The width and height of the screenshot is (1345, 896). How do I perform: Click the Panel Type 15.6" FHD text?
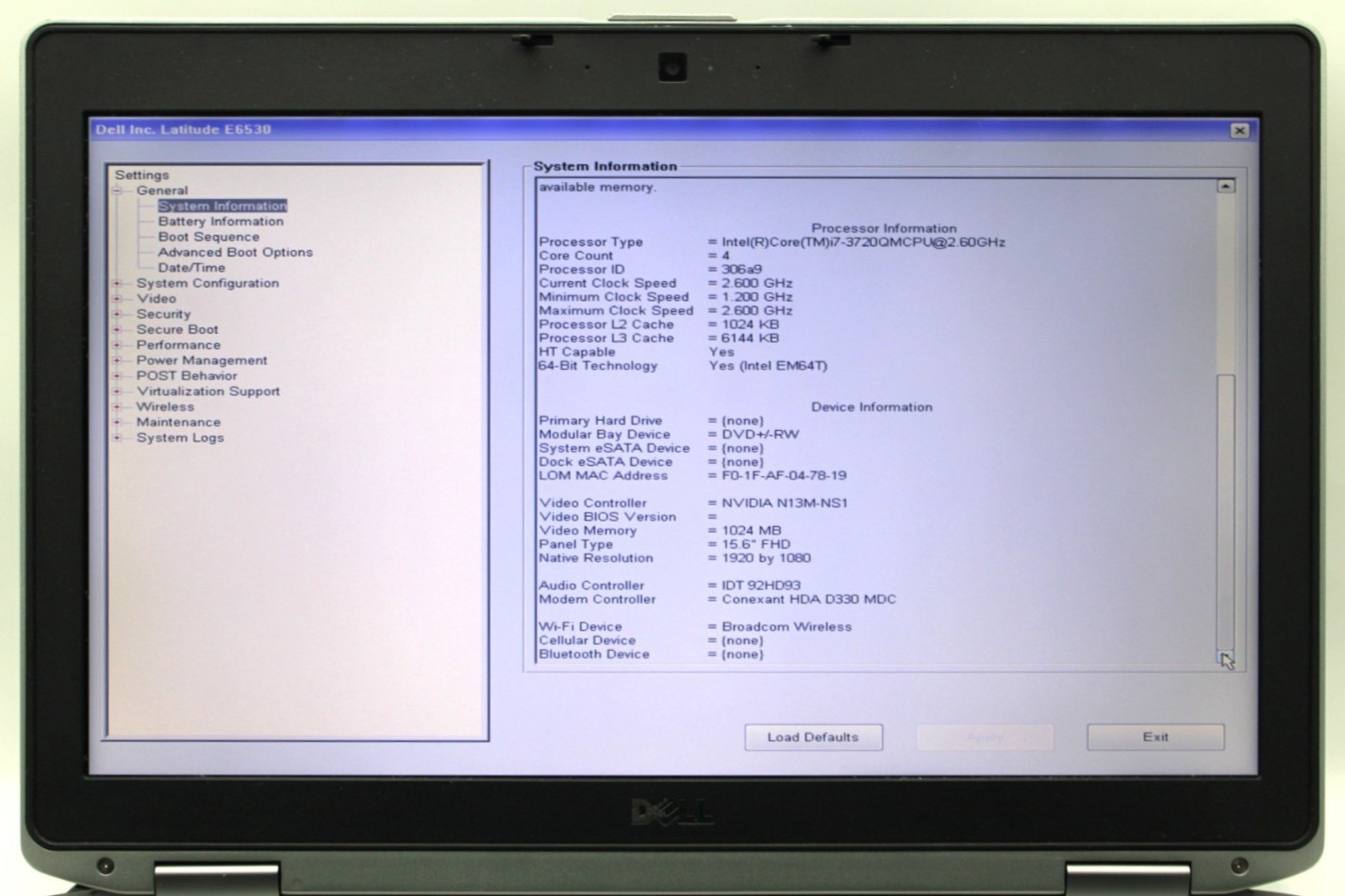[x=756, y=545]
